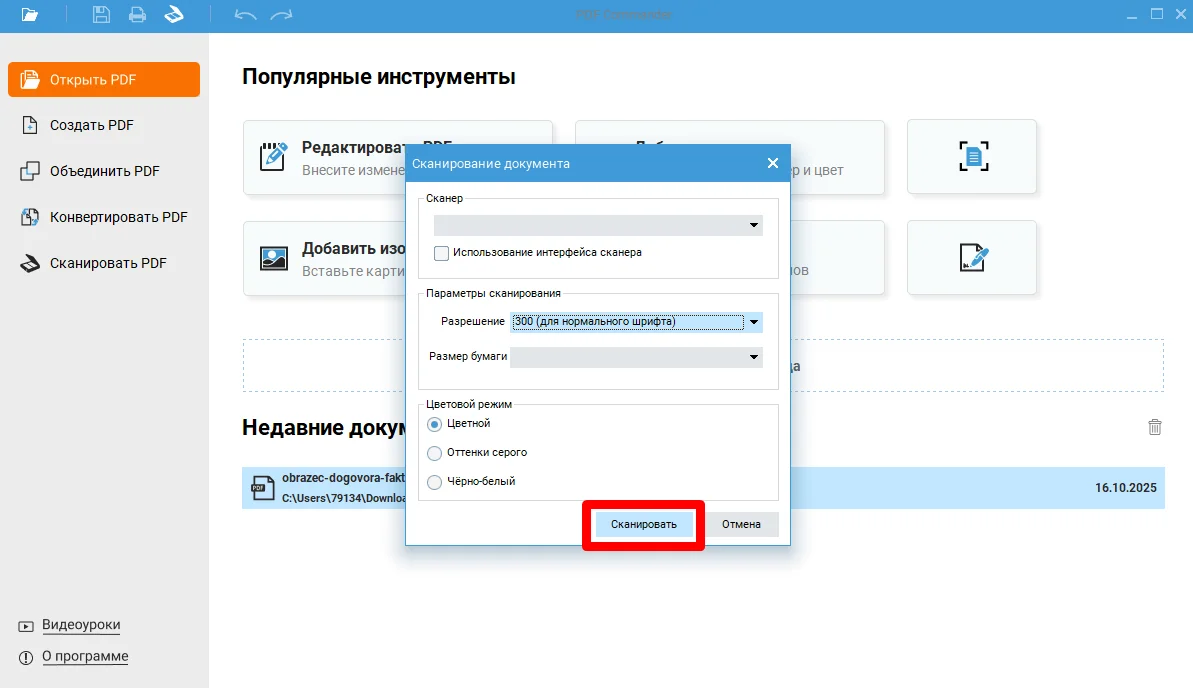Screen dimensions: 1193x688
Task: Choose "Объединить PDF" in sidebar
Action: [104, 171]
